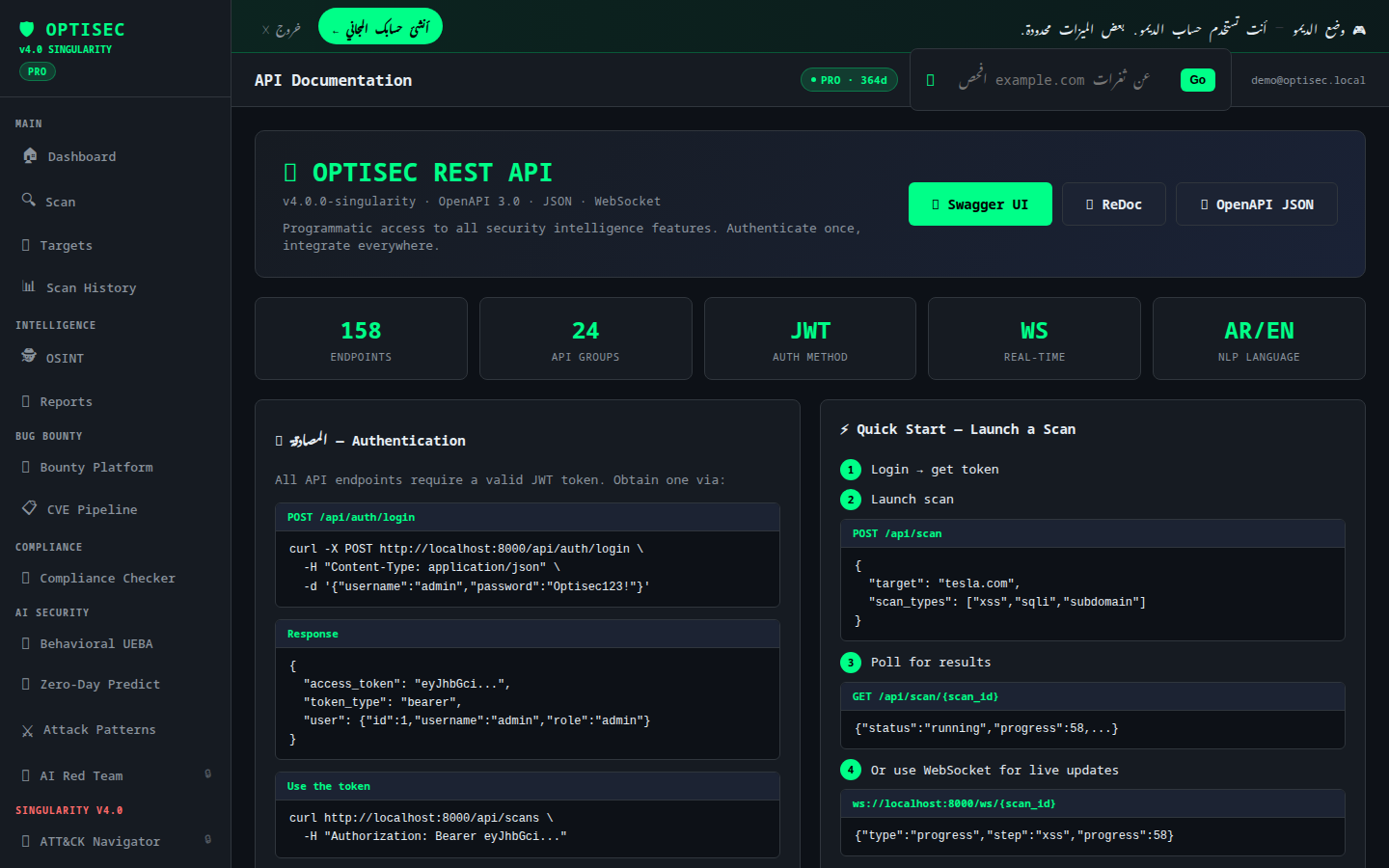Screen dimensions: 1389x868
Task: Click the 158 Endpoints stat card
Action: tap(361, 339)
